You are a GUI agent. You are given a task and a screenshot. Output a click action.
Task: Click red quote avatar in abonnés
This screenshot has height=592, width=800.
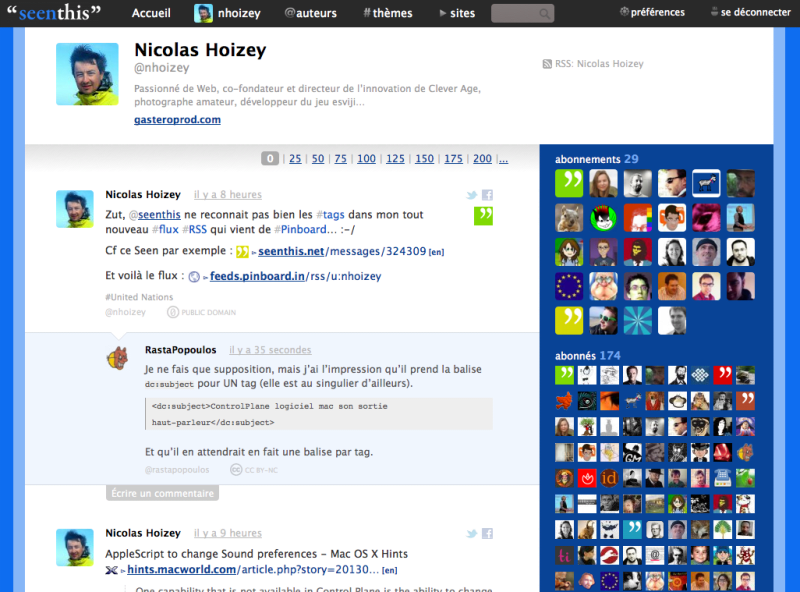(x=722, y=375)
